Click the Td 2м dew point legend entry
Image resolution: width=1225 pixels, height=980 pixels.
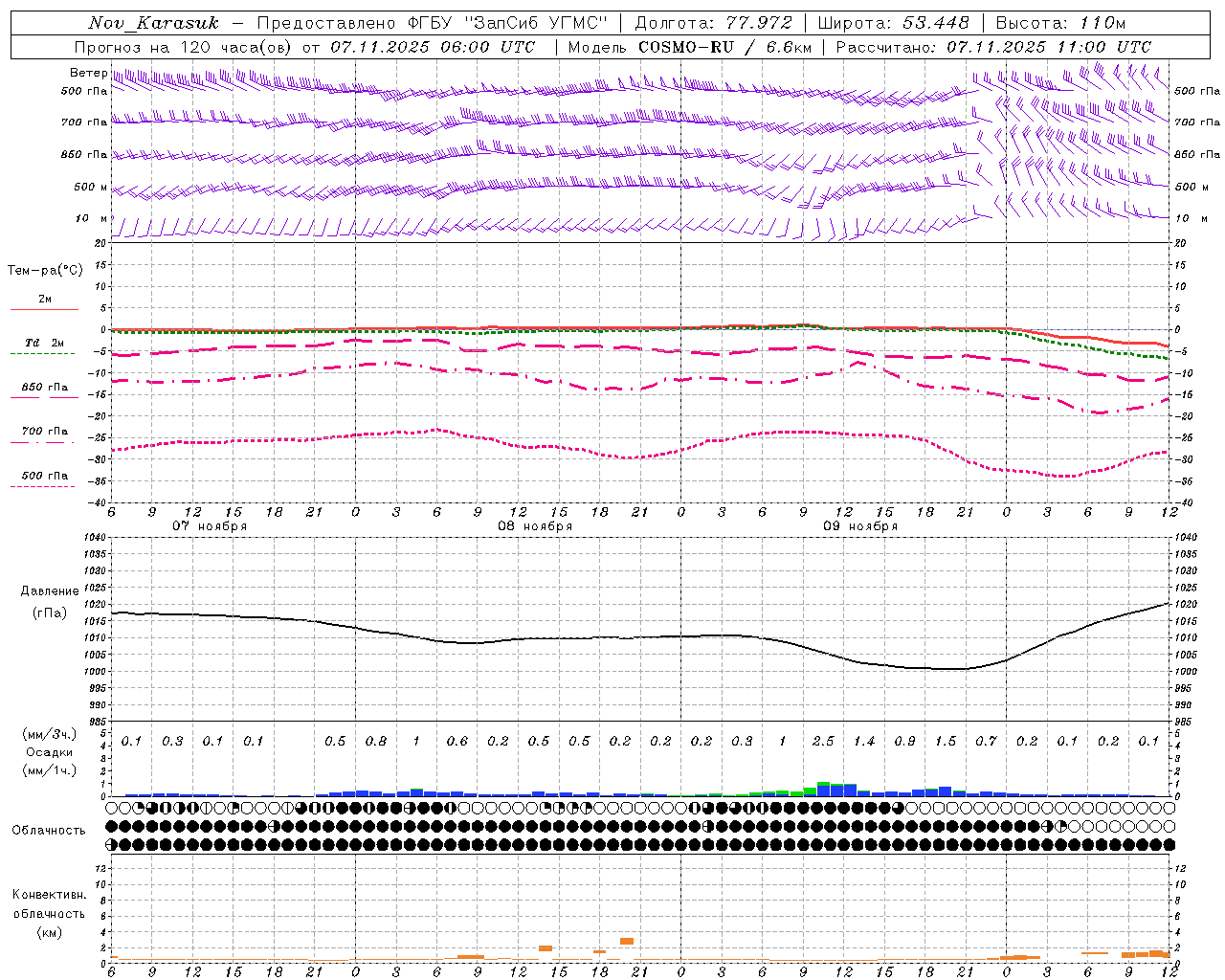pos(45,343)
